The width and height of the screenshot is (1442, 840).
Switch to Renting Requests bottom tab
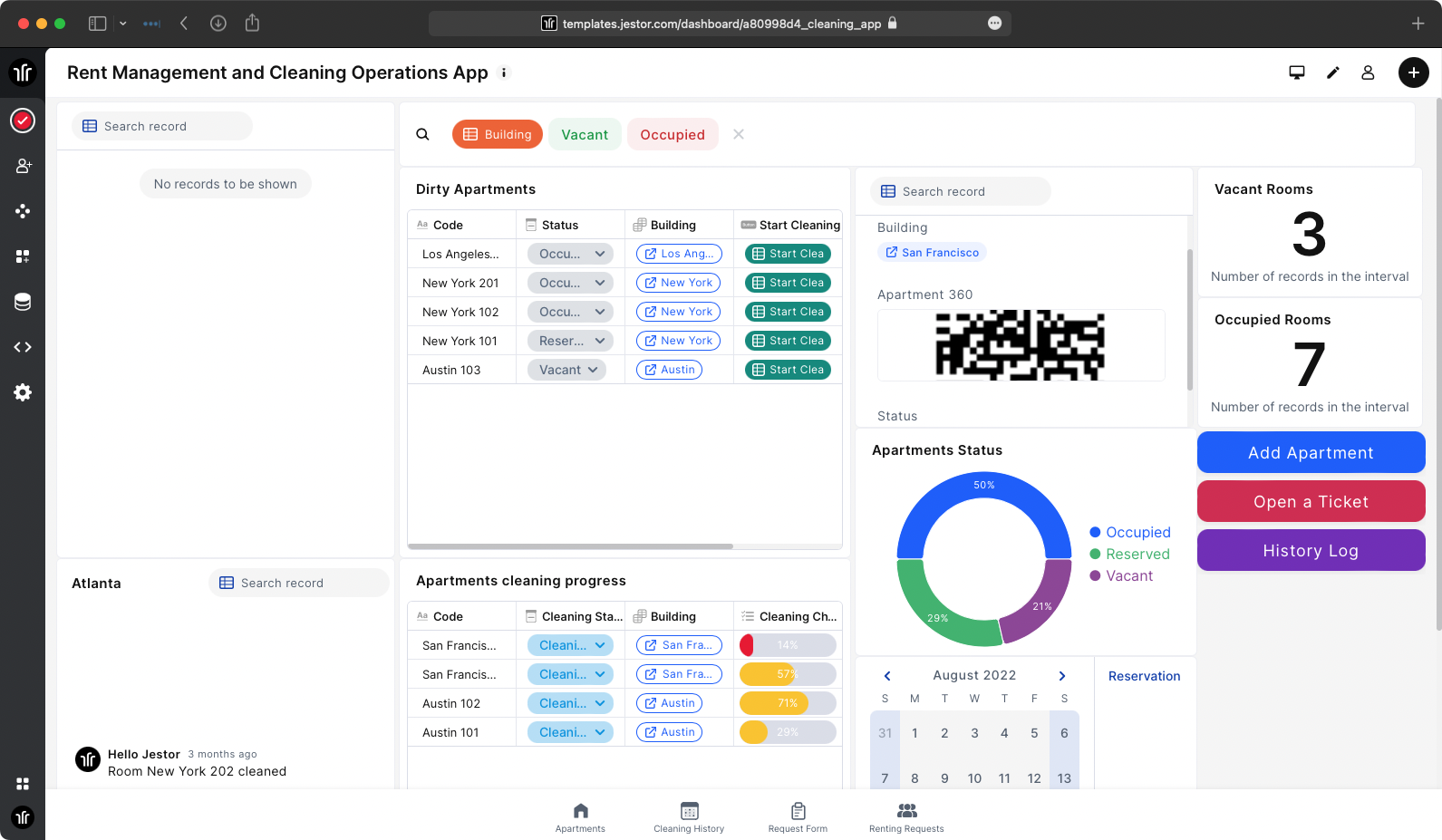point(906,816)
